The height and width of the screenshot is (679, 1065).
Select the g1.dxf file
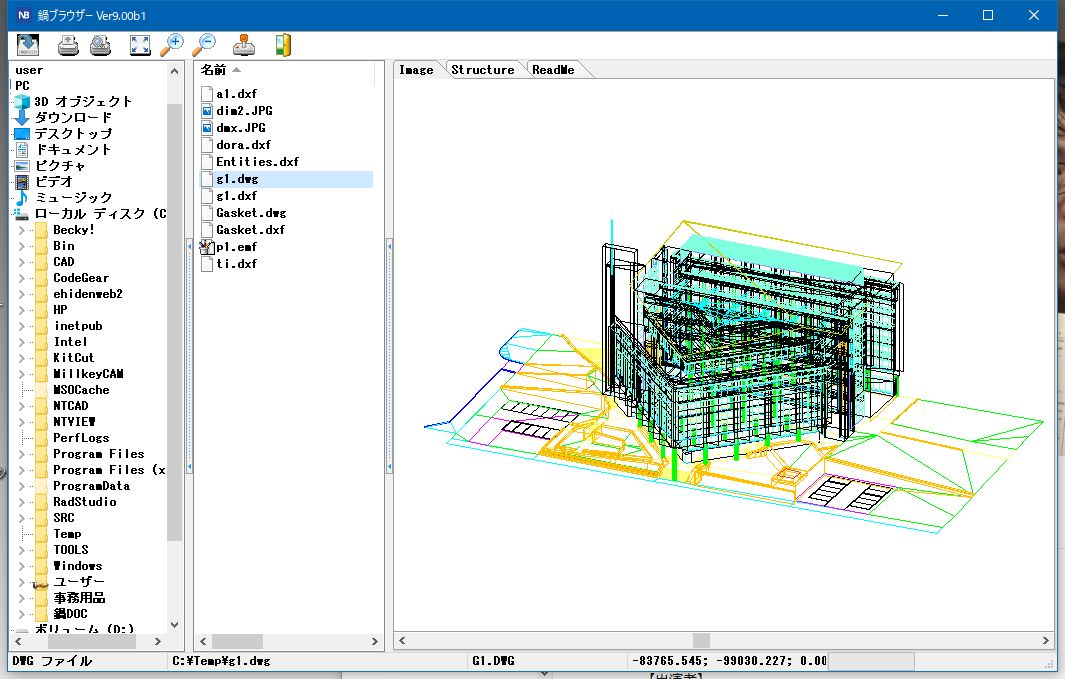tap(236, 196)
